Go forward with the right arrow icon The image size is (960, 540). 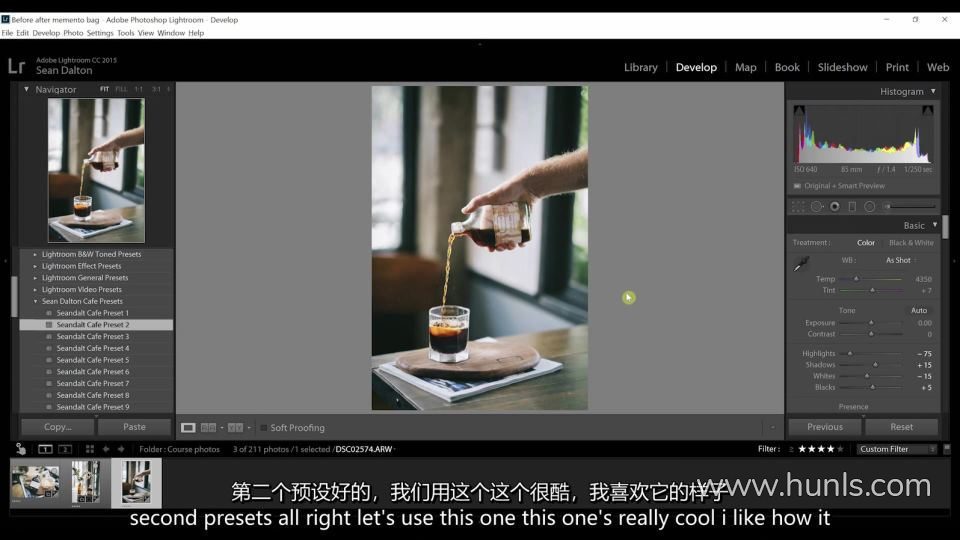point(121,449)
